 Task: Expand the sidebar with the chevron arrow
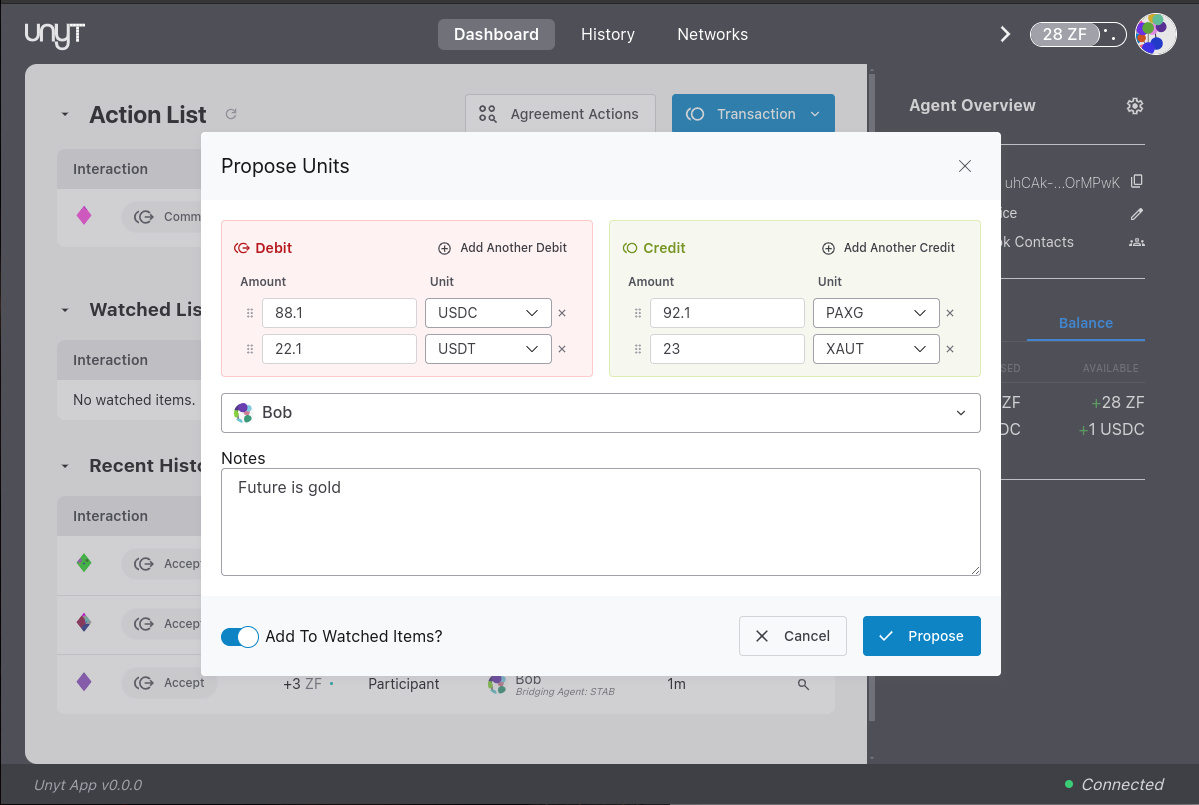pos(1005,33)
